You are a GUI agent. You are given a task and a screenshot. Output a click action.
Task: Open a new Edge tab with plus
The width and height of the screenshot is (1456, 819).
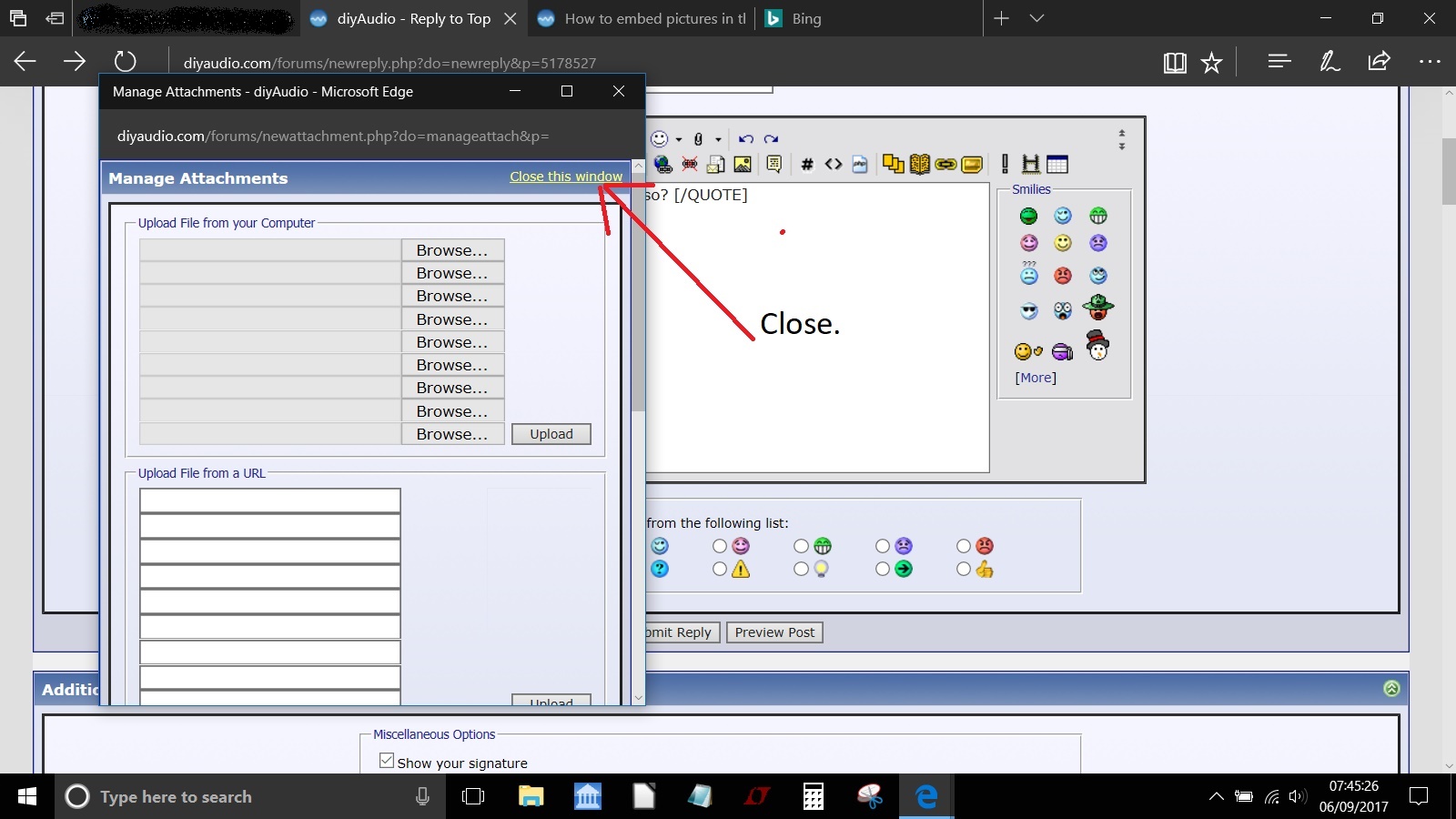tap(1001, 18)
